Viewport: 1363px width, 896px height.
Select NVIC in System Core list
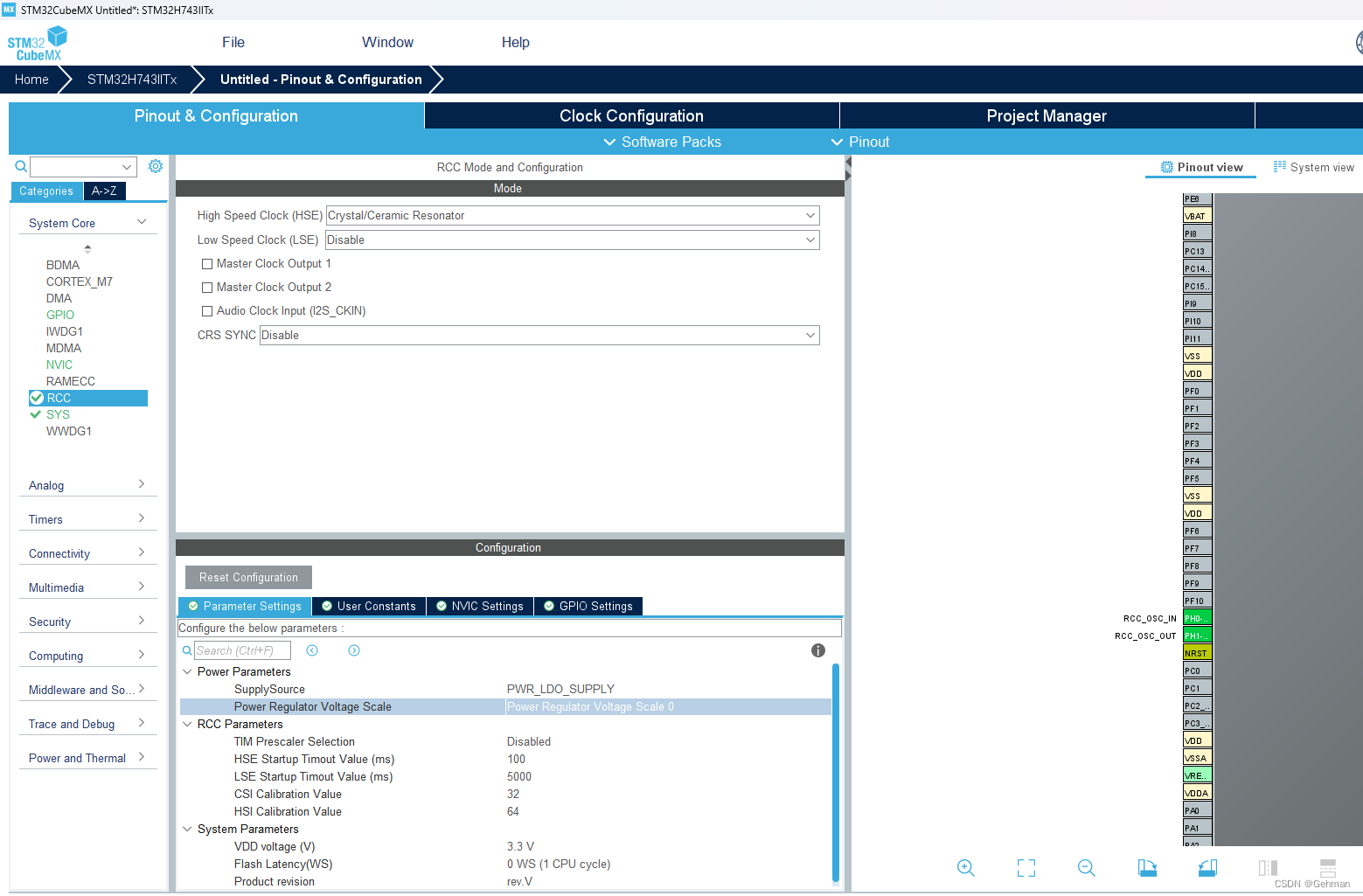pyautogui.click(x=59, y=365)
